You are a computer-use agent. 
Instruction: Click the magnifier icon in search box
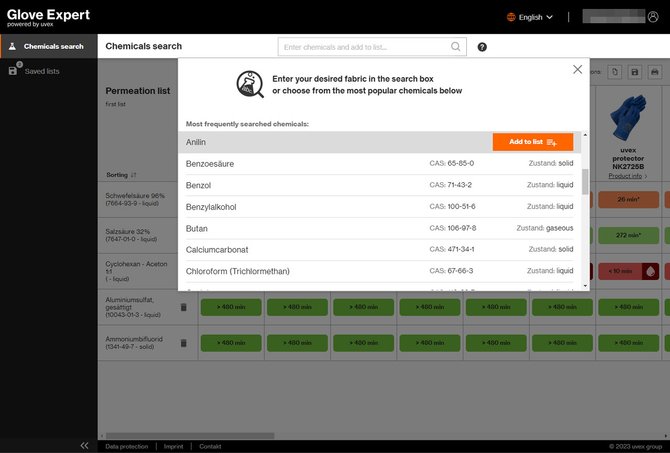[x=455, y=47]
